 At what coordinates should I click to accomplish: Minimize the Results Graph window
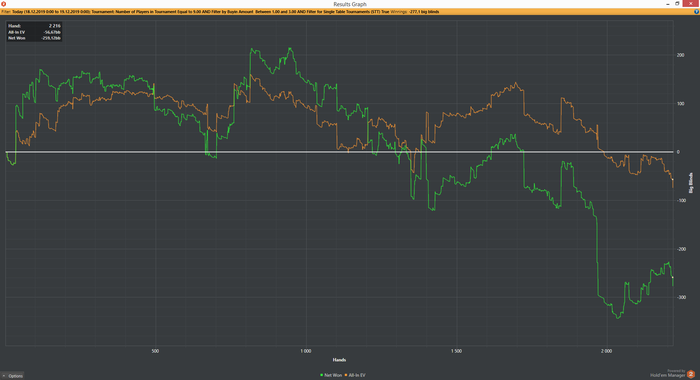coord(667,4)
